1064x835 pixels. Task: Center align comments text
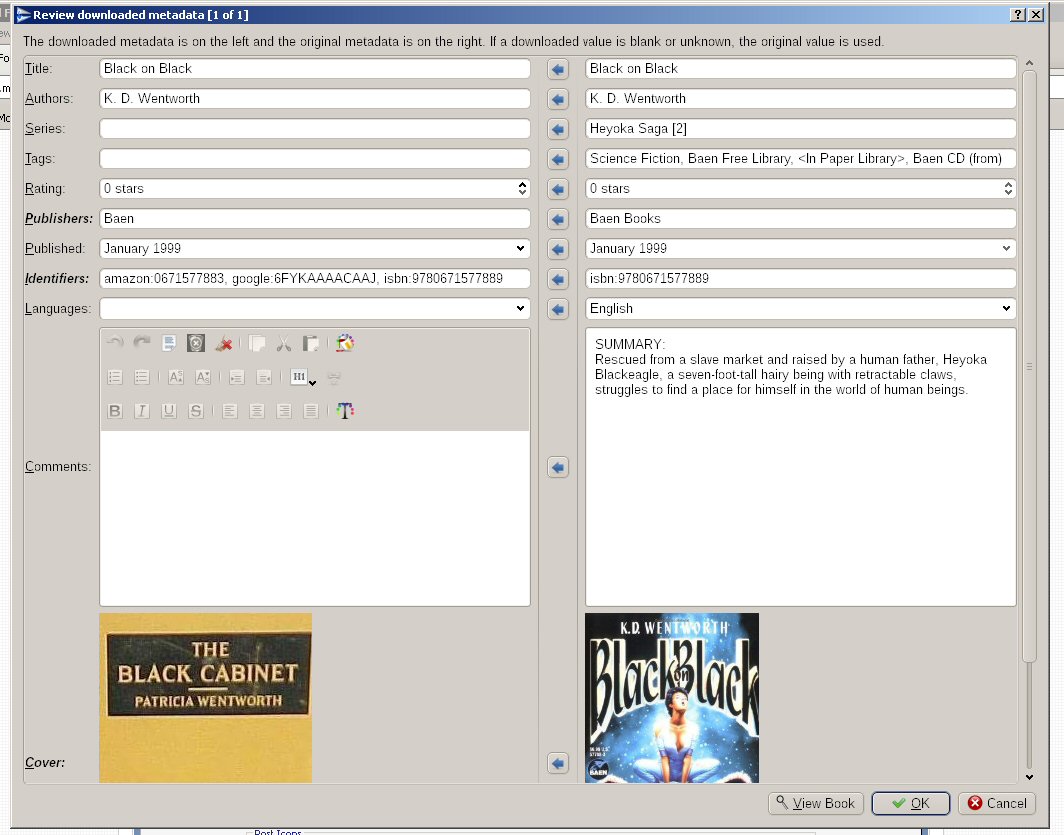[x=257, y=410]
